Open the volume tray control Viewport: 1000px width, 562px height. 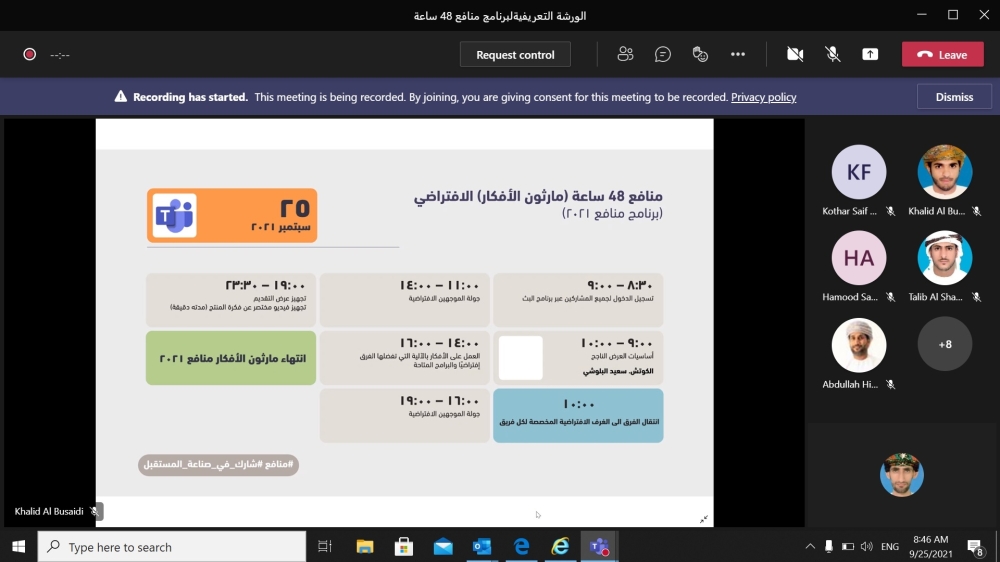pyautogui.click(x=866, y=547)
